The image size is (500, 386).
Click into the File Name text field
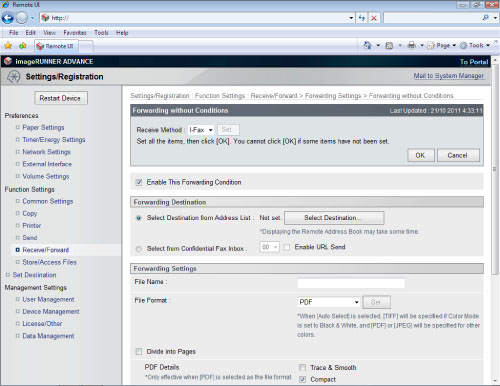pos(351,283)
